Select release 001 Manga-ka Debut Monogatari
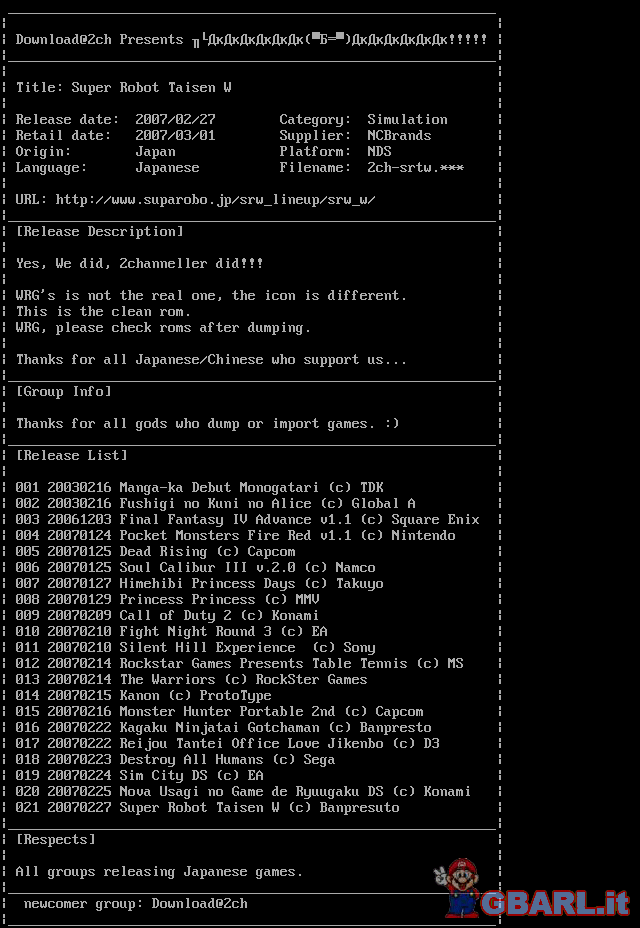 pyautogui.click(x=200, y=487)
